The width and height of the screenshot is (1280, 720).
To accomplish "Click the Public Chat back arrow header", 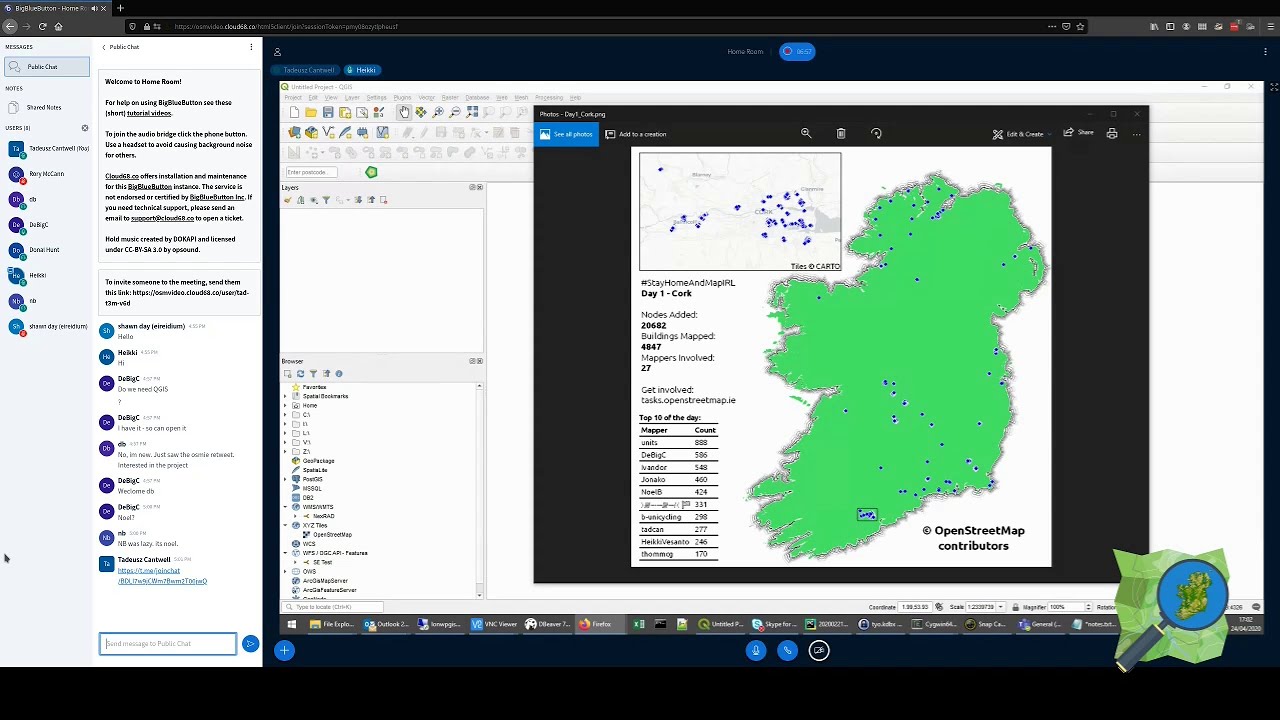I will click(x=120, y=47).
